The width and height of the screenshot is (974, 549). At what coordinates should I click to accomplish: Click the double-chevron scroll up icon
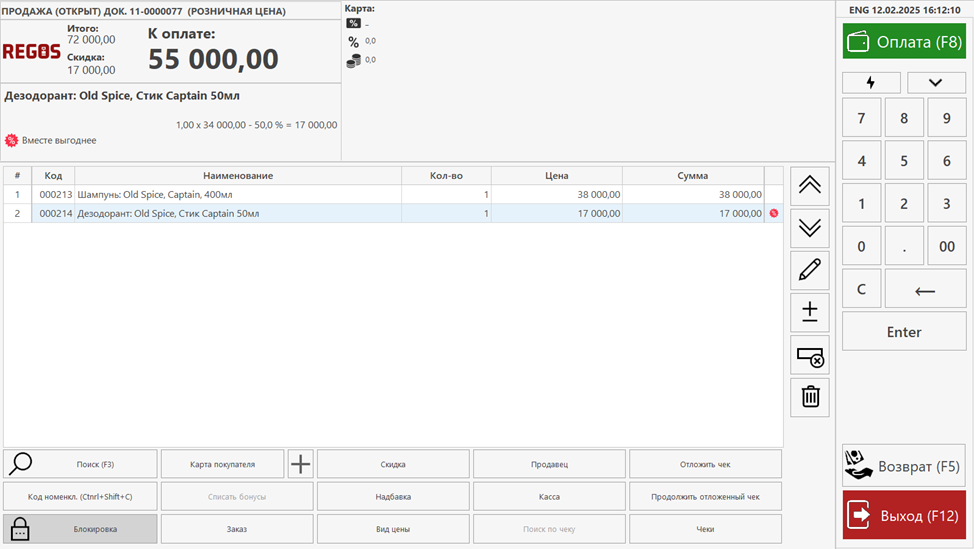point(810,186)
